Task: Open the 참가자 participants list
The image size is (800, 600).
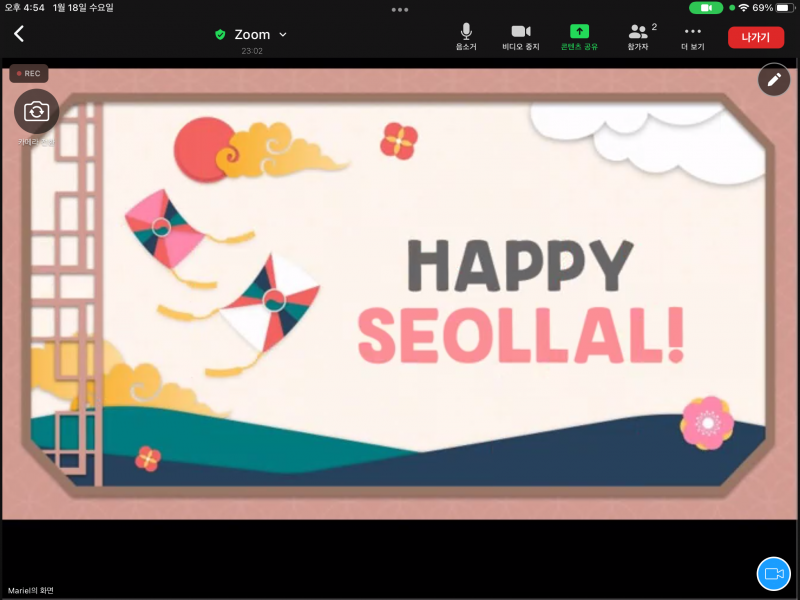Action: (x=639, y=37)
